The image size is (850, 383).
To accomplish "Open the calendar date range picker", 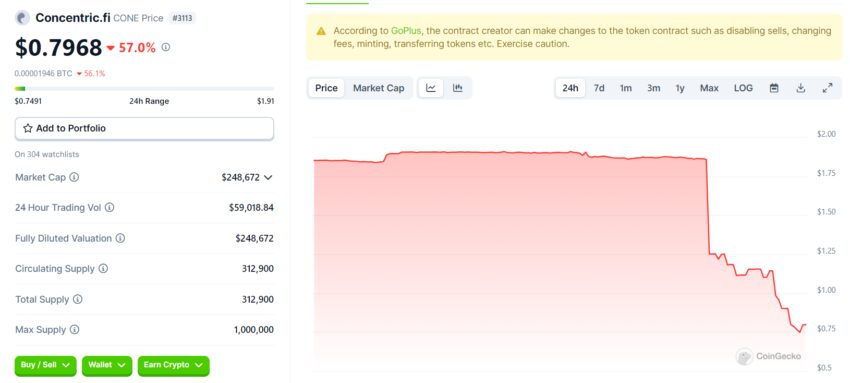I will click(774, 88).
